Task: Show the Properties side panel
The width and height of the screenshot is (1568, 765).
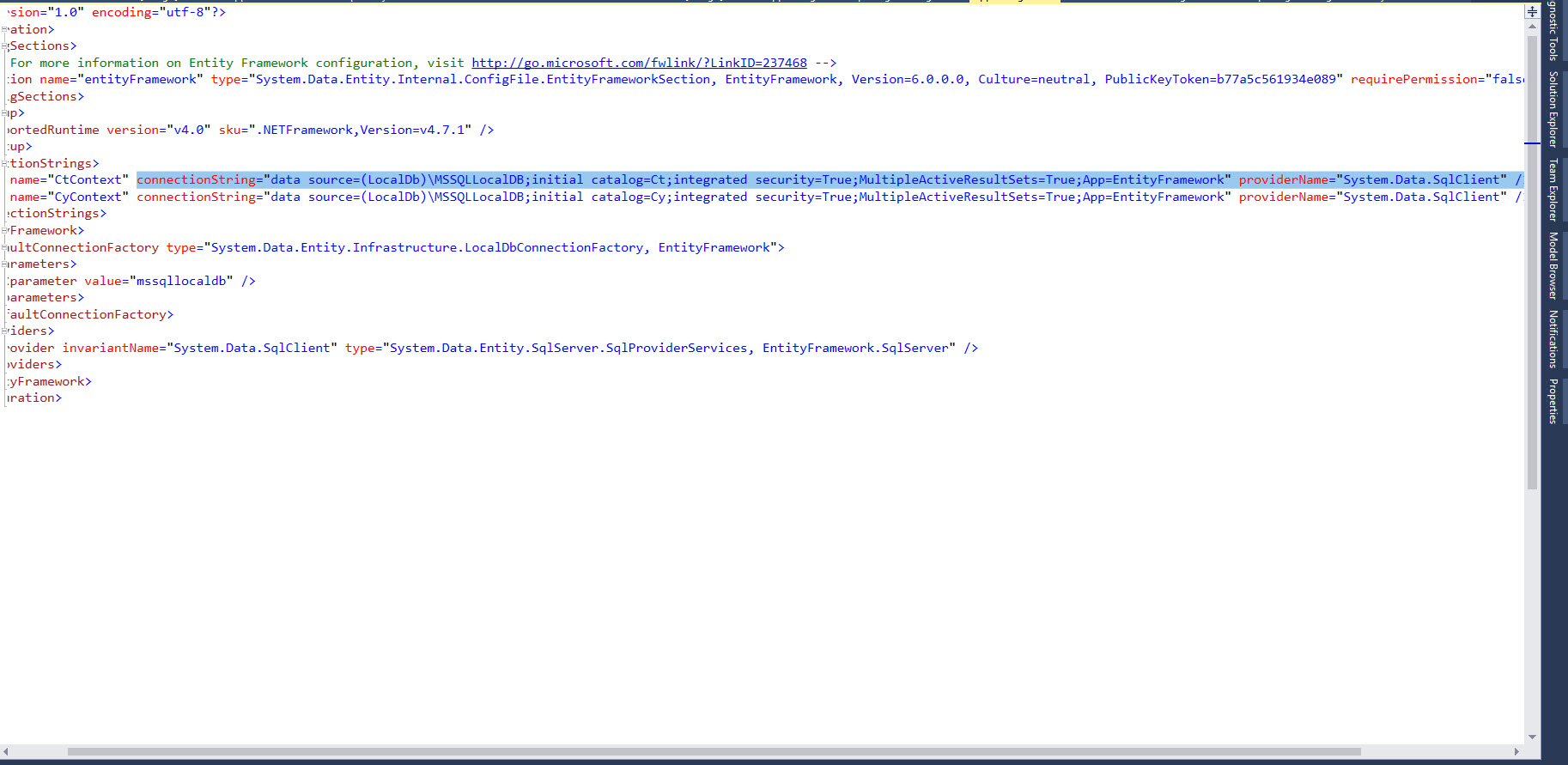Action: point(1553,401)
